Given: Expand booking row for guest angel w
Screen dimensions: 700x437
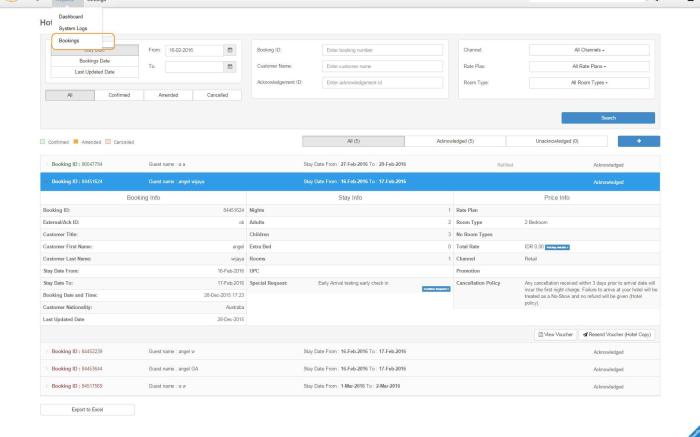Looking at the screenshot, I should click(x=350, y=352).
